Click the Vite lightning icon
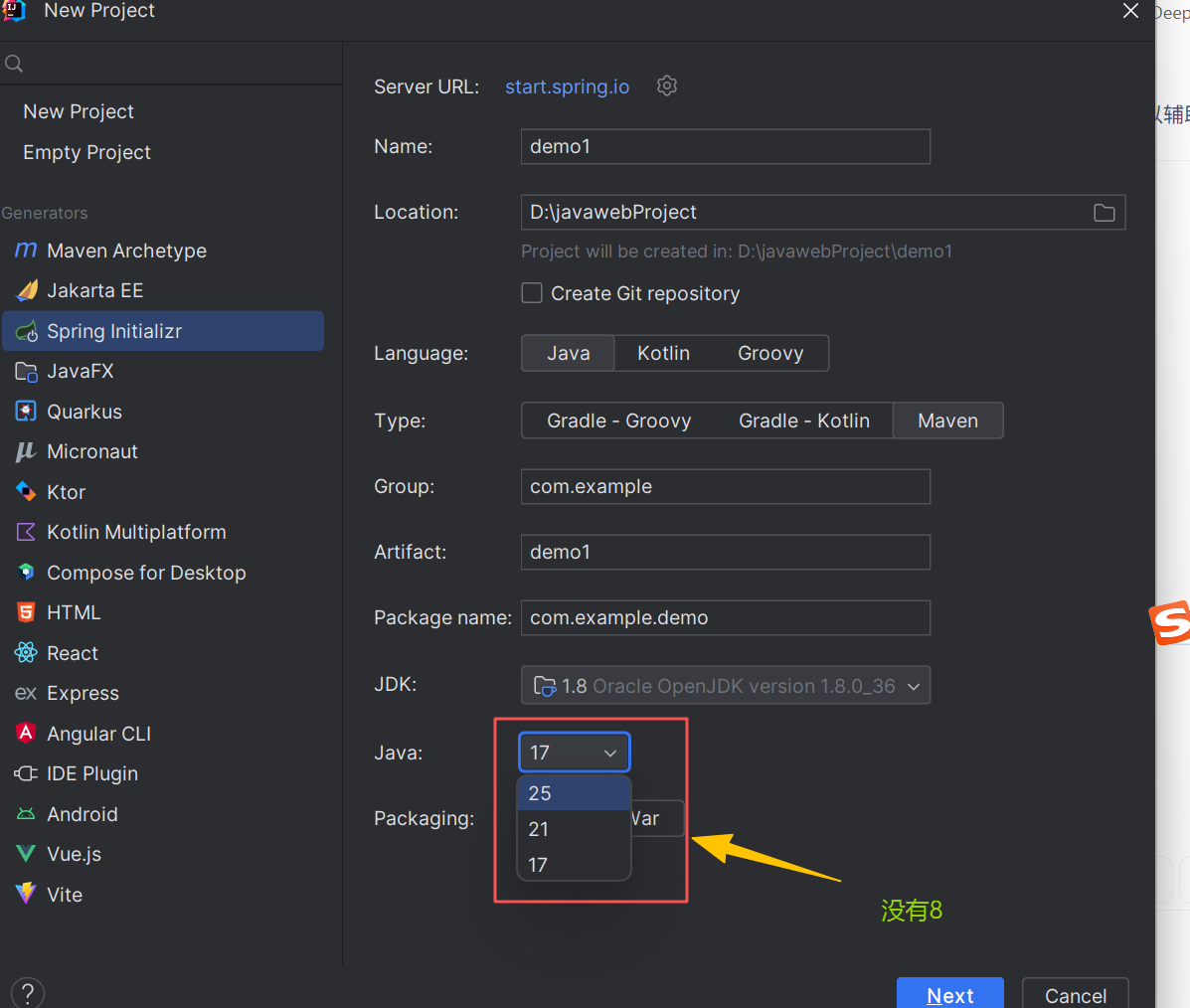Image resolution: width=1190 pixels, height=1008 pixels. (26, 894)
